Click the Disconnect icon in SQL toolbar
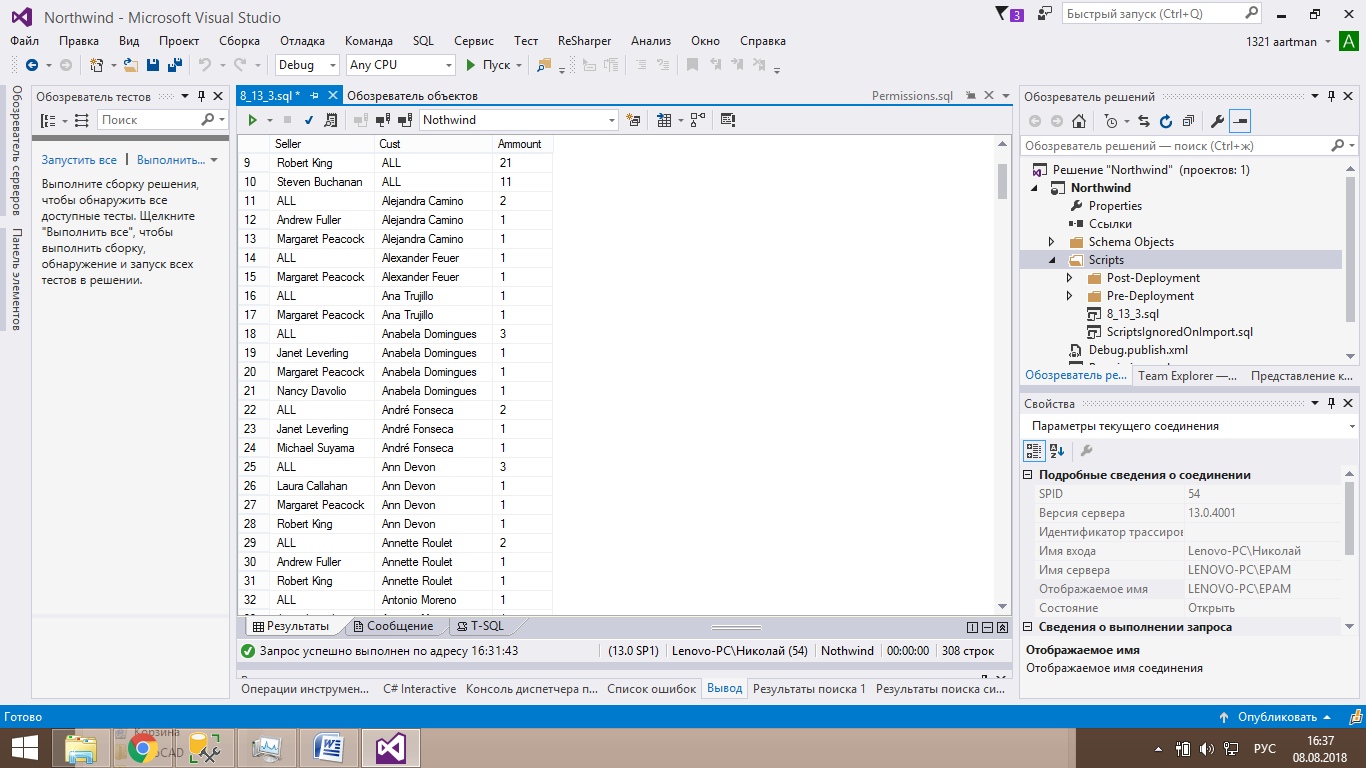This screenshot has height=768, width=1366. click(383, 120)
